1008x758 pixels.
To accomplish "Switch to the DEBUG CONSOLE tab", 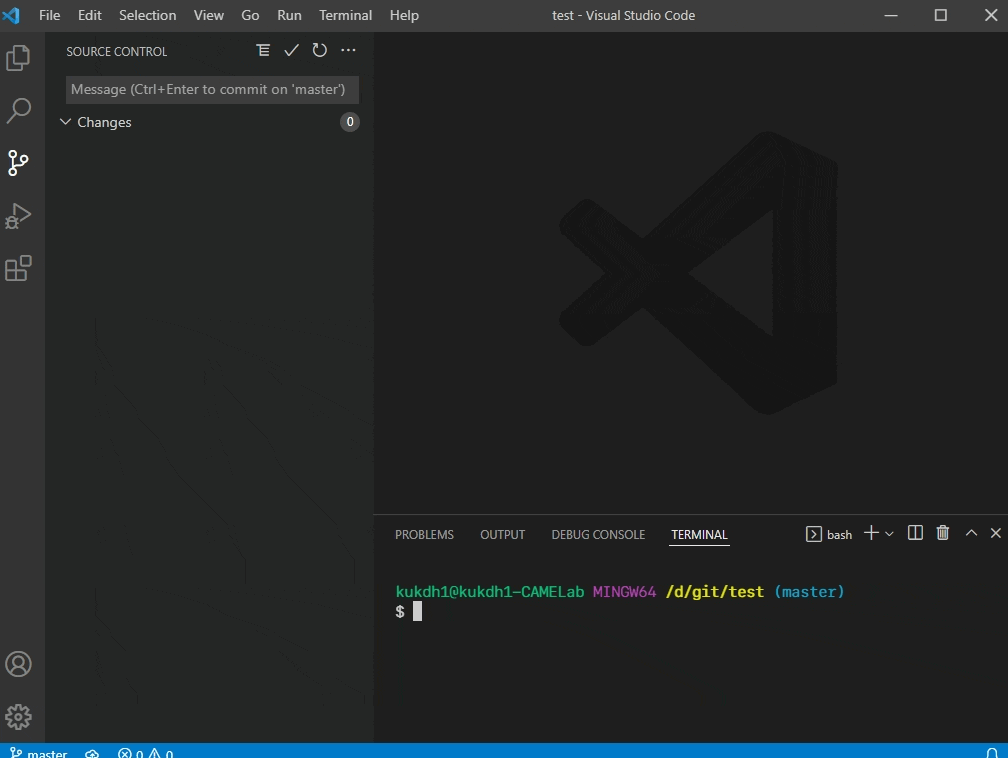I will click(x=597, y=534).
